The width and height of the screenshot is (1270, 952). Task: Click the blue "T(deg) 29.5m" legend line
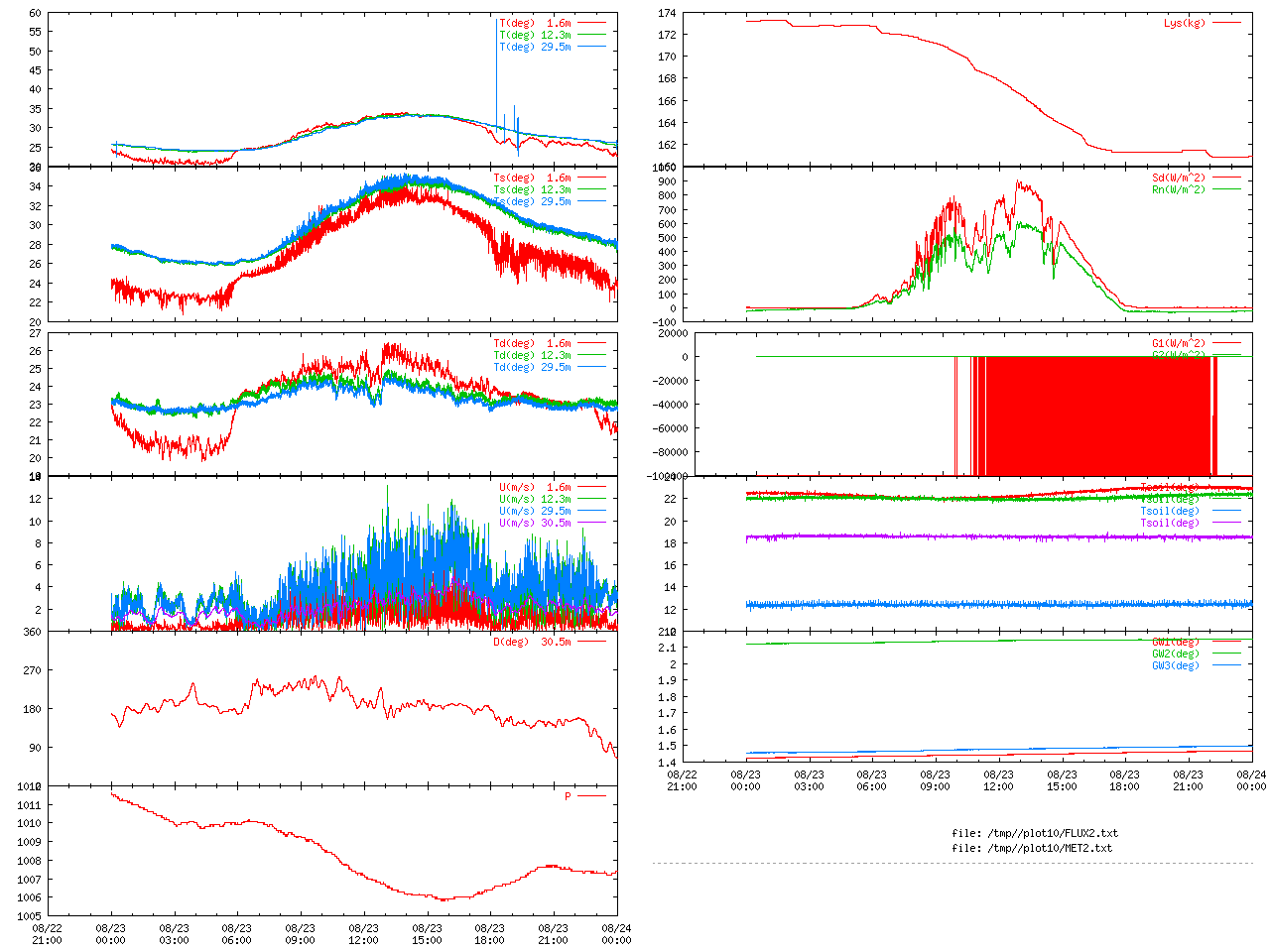click(591, 47)
